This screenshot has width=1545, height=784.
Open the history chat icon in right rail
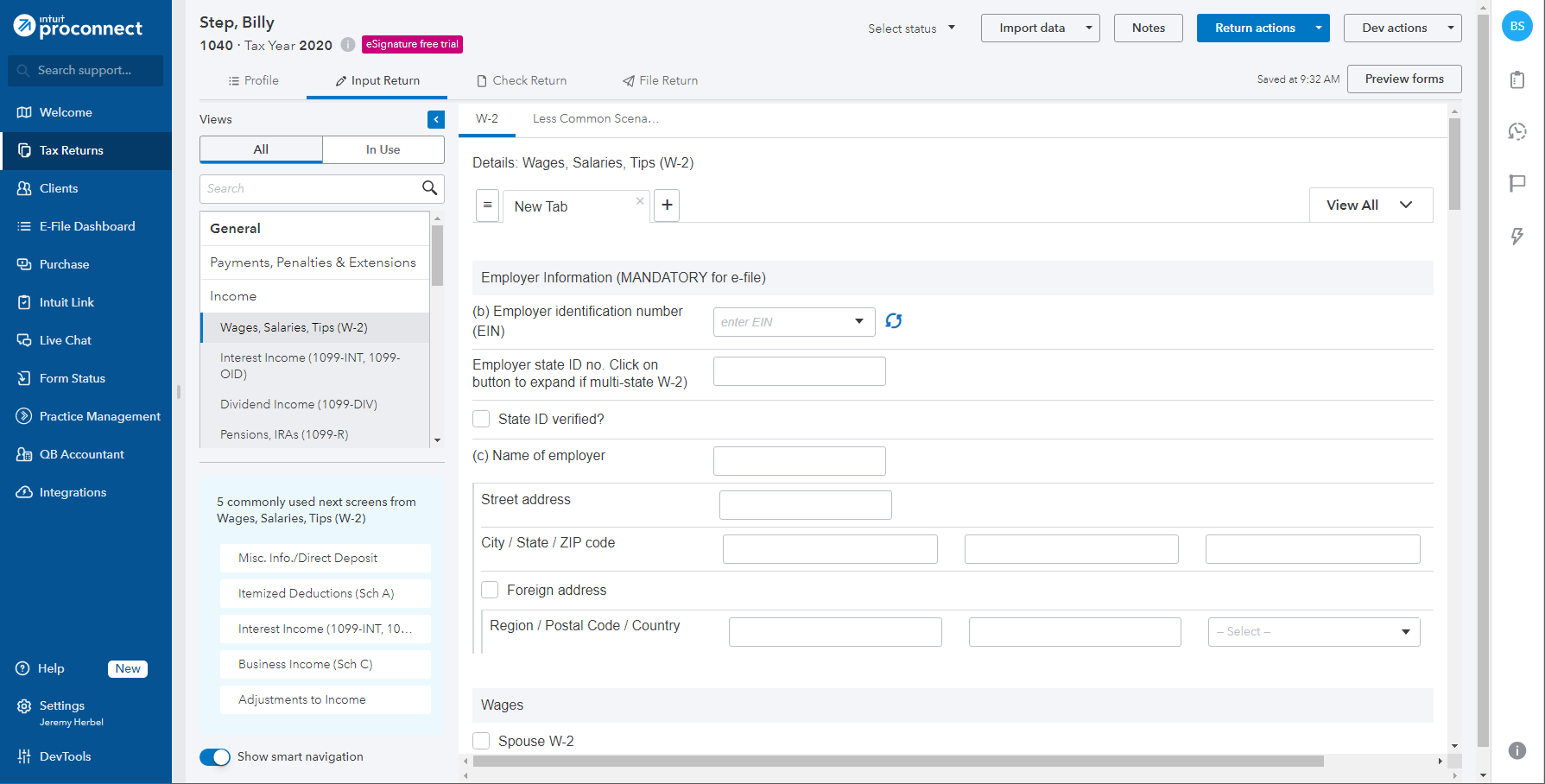pos(1517,131)
